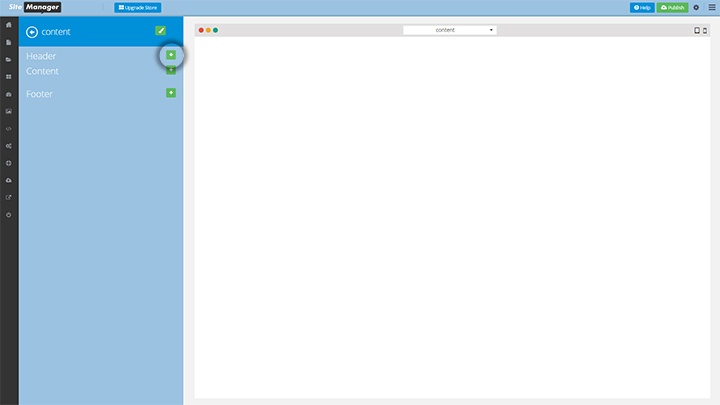Click the green pencil edit icon

pyautogui.click(x=160, y=30)
